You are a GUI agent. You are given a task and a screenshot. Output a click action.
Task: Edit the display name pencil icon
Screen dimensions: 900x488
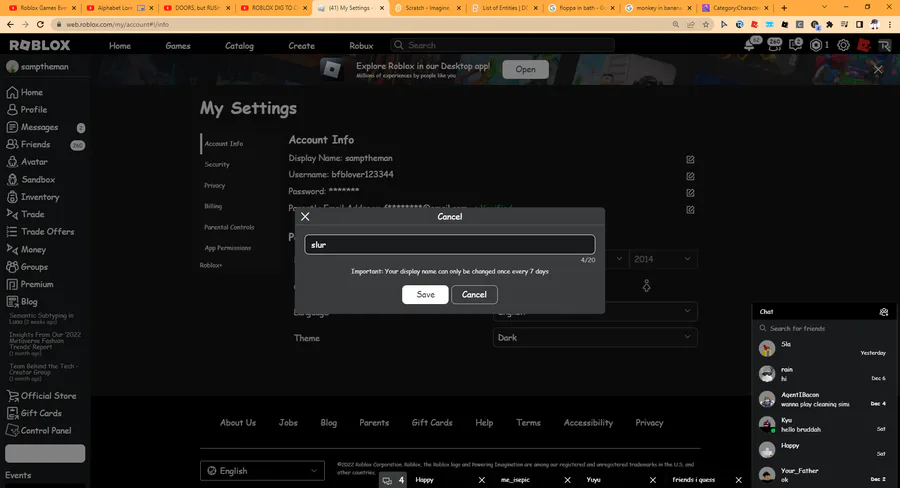click(x=690, y=159)
